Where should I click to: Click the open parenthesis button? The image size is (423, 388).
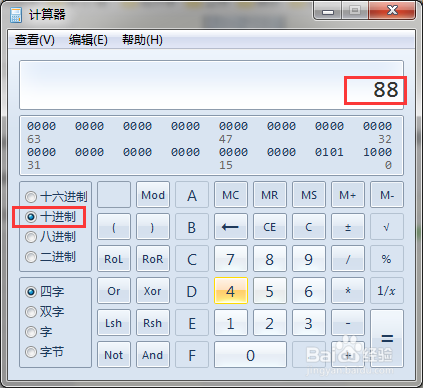point(114,227)
